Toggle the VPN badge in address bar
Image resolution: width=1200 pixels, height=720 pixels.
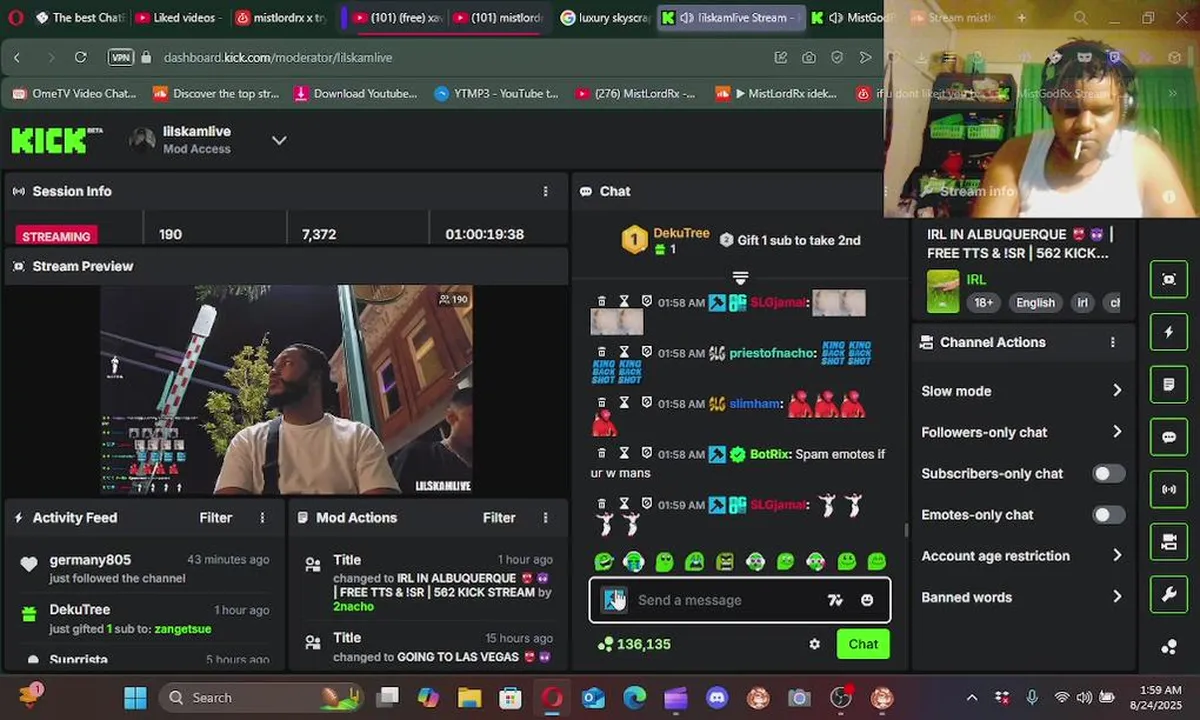[120, 57]
